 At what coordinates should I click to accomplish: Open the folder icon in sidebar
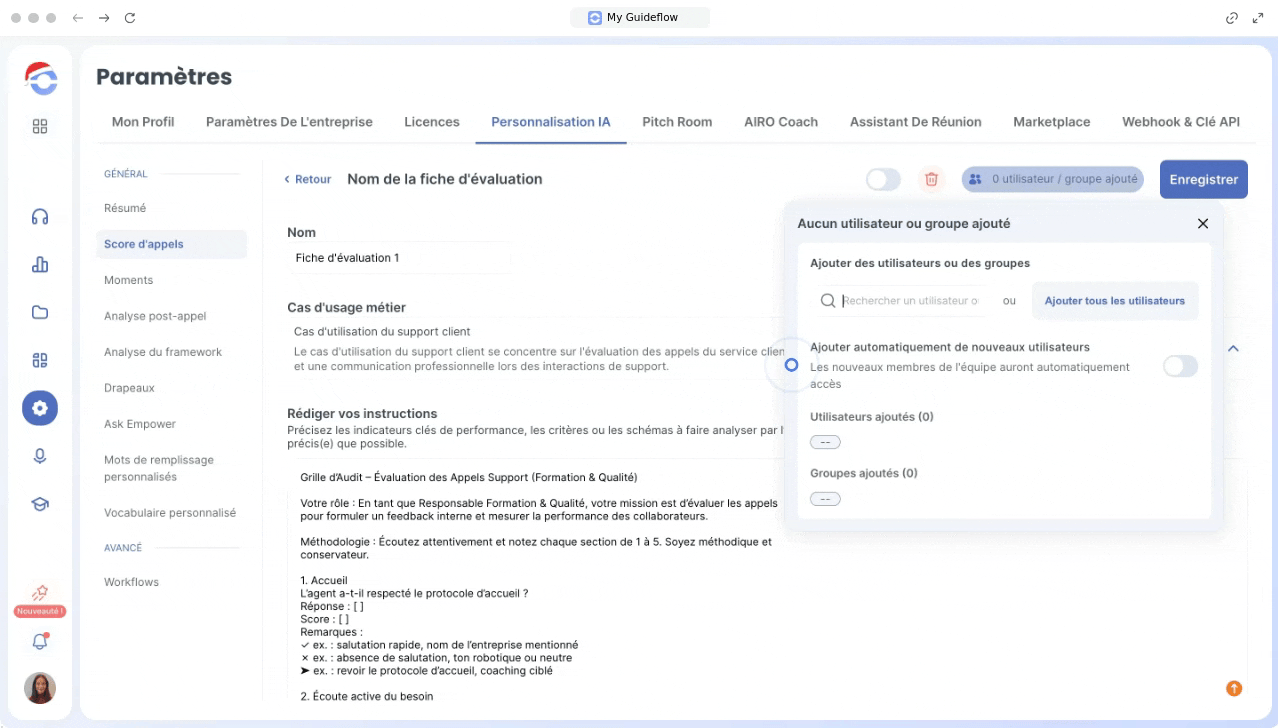pyautogui.click(x=40, y=312)
